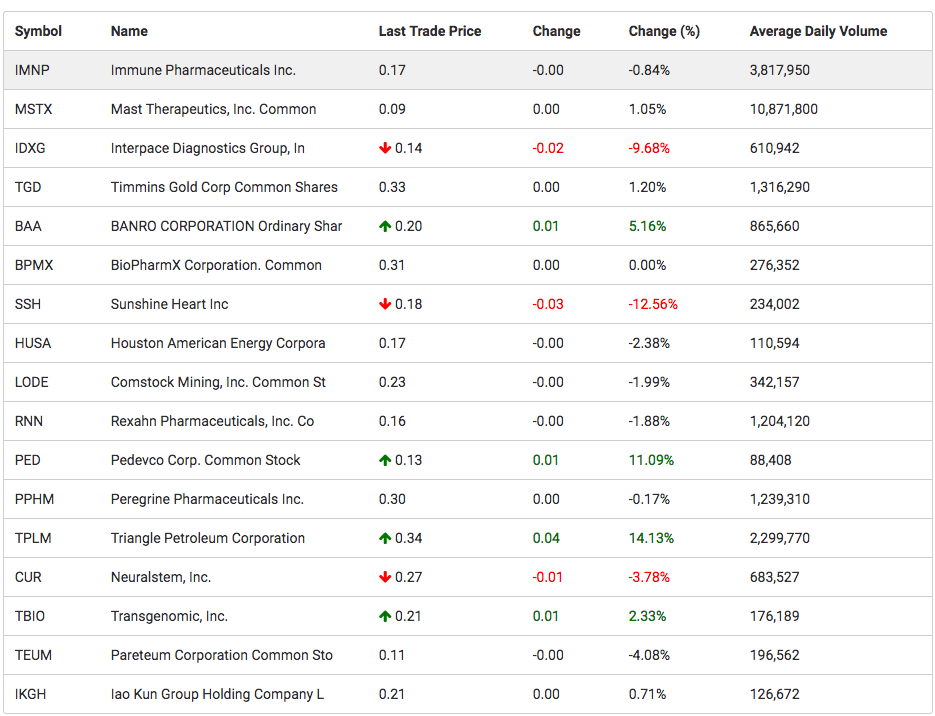
Task: Click Interpace Diagnostics Group name
Action: click(208, 148)
